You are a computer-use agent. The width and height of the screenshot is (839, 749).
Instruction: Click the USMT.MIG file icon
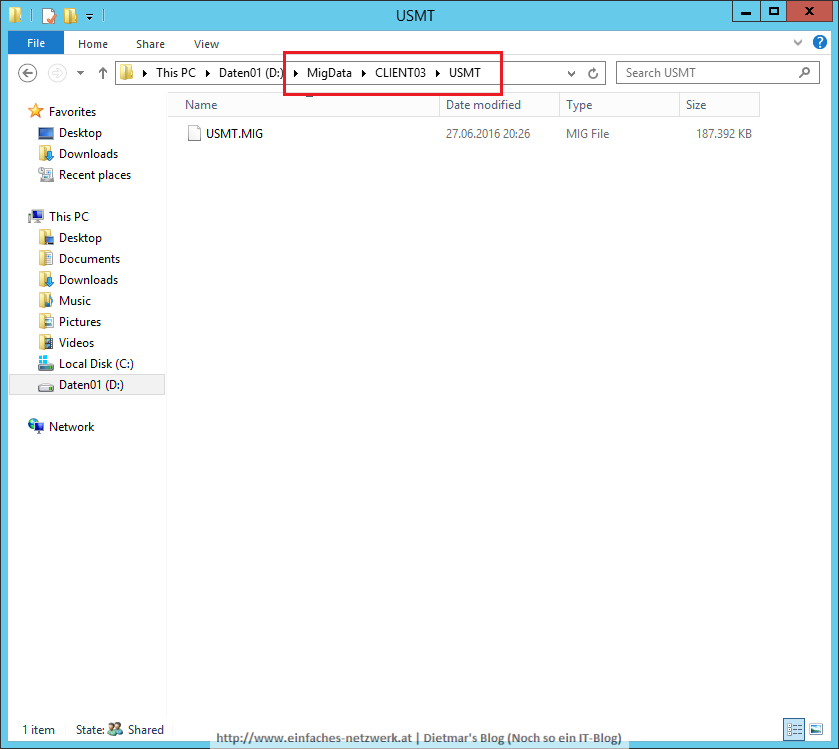coord(194,133)
